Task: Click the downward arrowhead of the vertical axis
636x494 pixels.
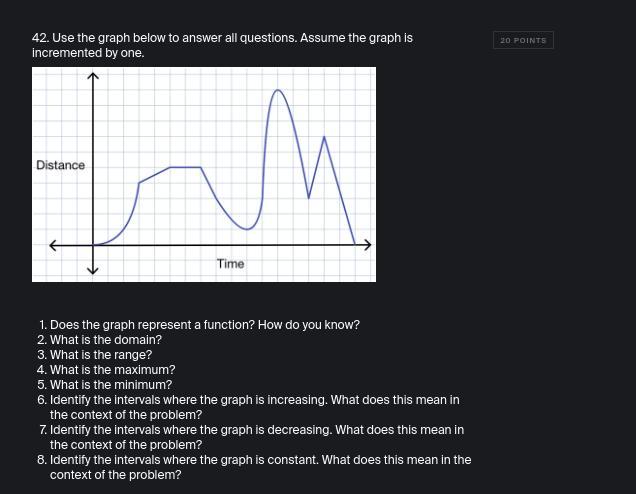Action: 93,270
